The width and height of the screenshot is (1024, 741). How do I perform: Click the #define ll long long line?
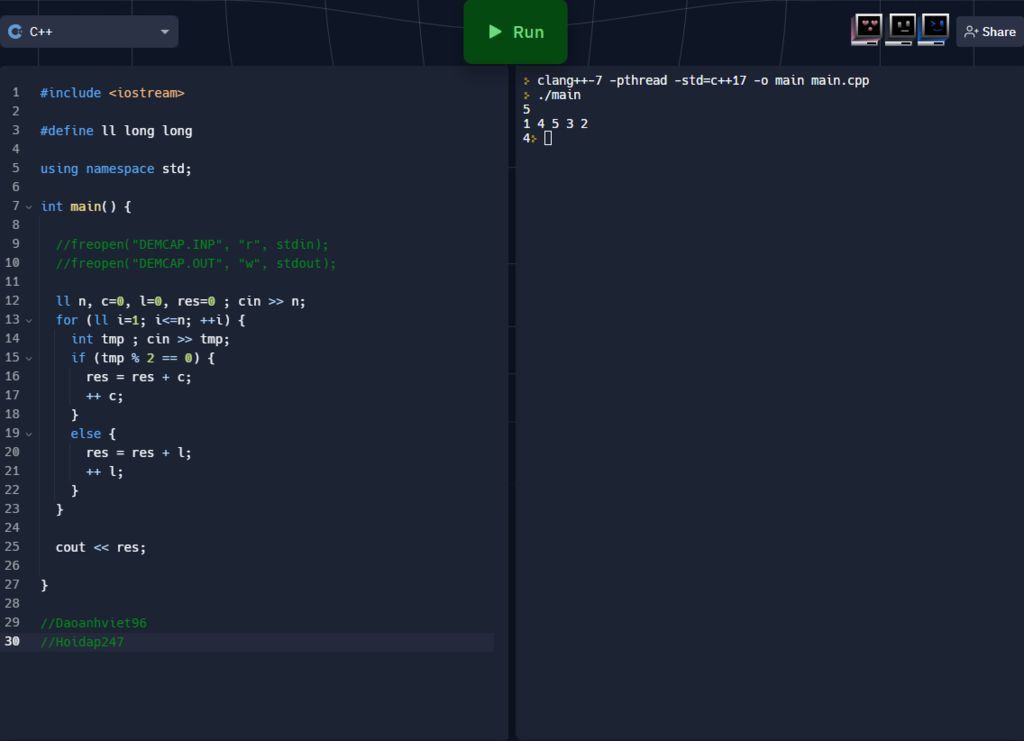point(116,131)
